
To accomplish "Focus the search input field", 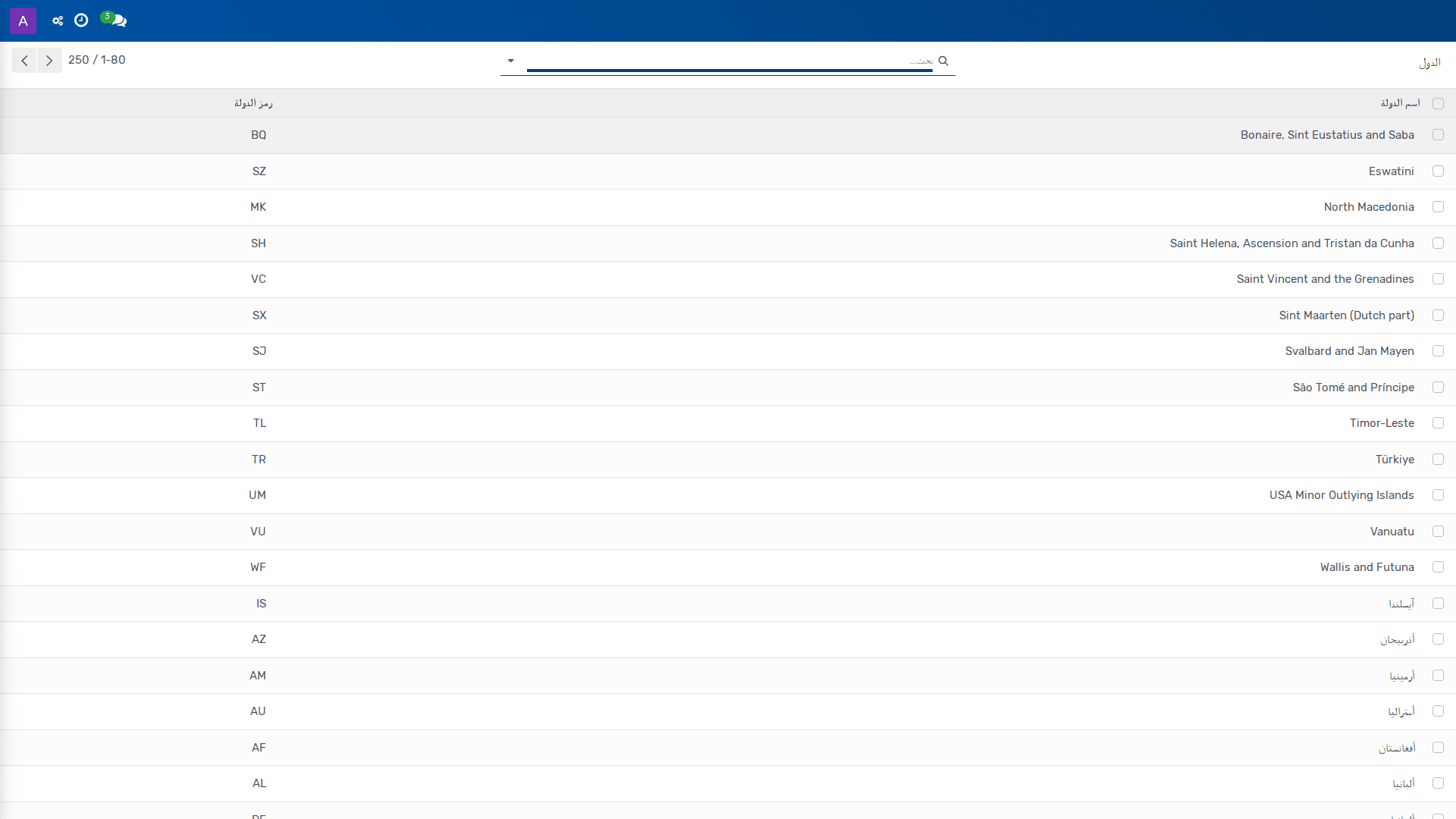I will [x=730, y=61].
